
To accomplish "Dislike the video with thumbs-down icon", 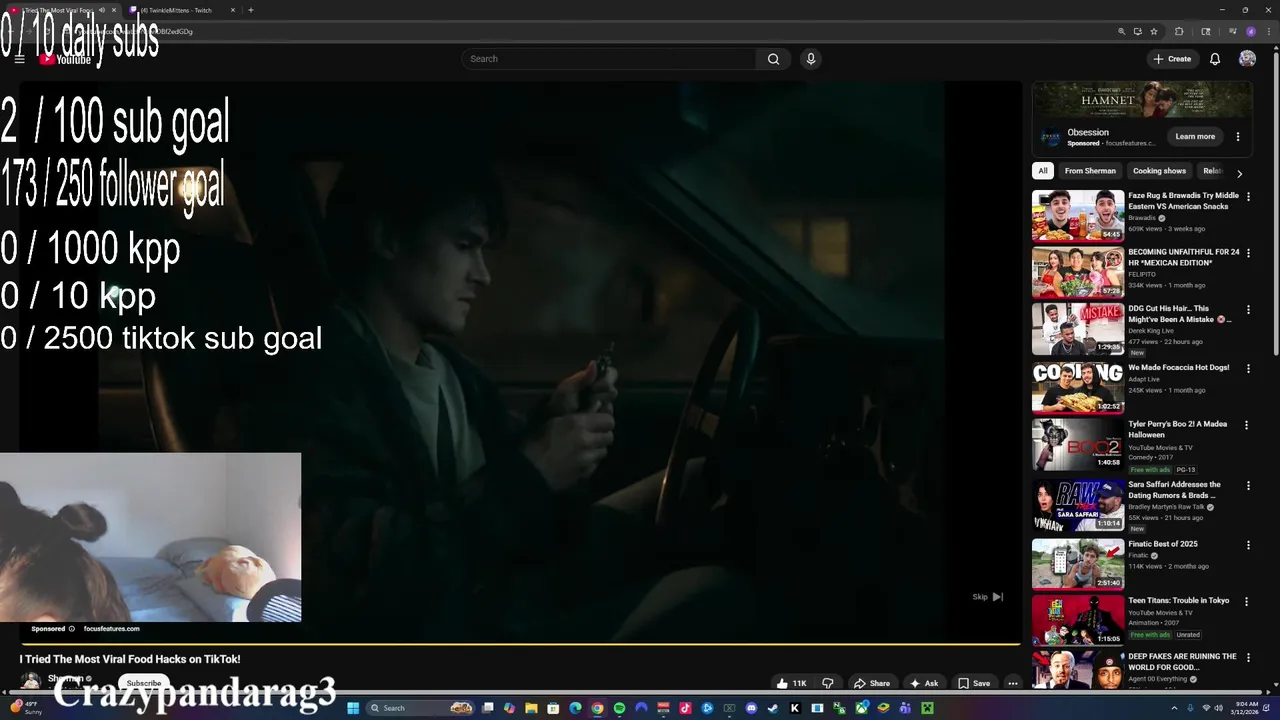I will [827, 683].
